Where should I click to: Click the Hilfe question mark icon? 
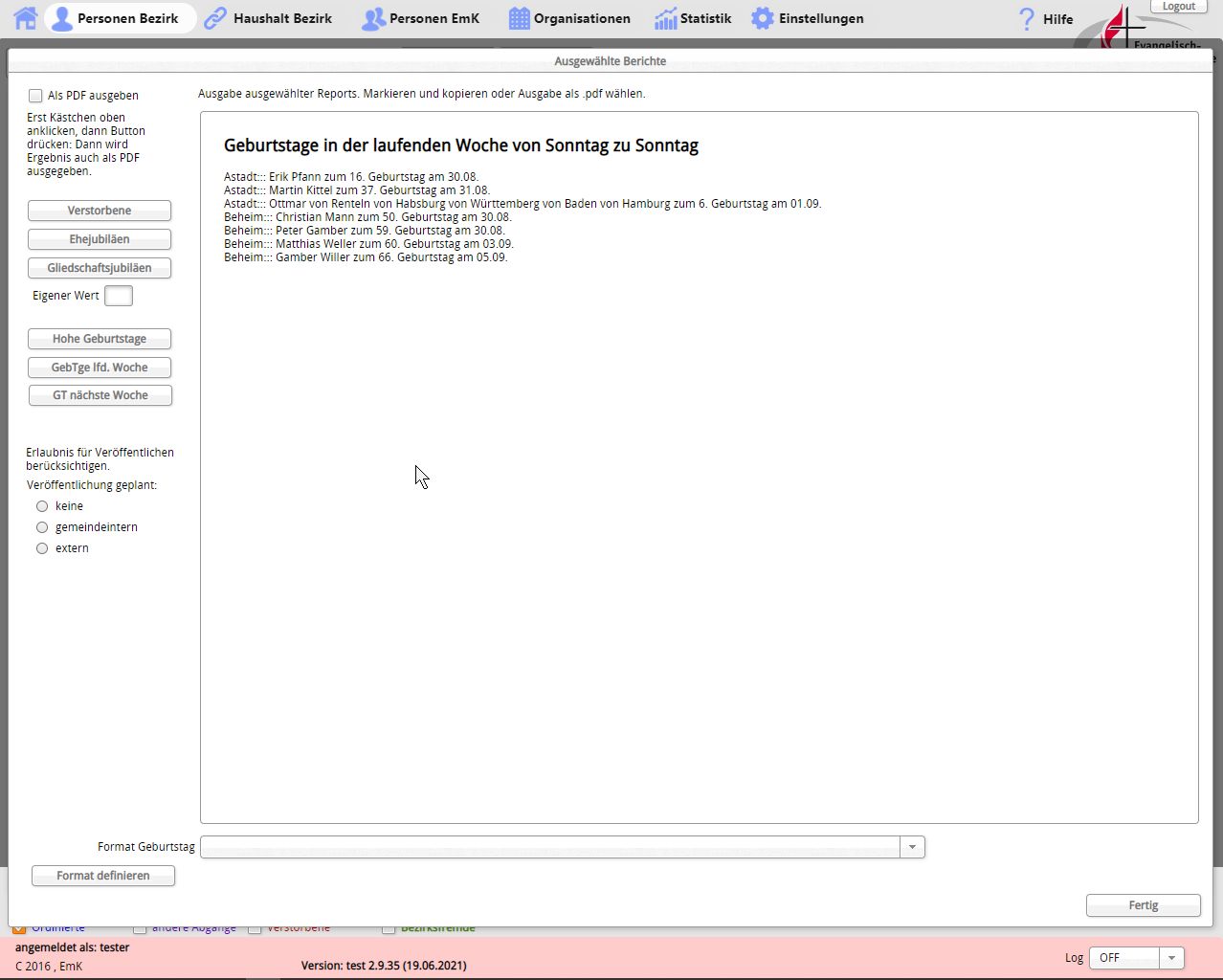(x=1027, y=19)
